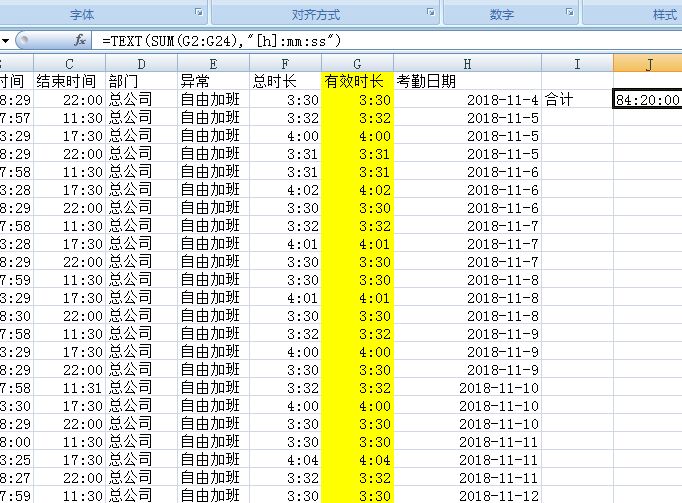Select 结束时间 22:00 in the 2018-11-4 row
Screen dimensions: 682x503
coord(70,100)
